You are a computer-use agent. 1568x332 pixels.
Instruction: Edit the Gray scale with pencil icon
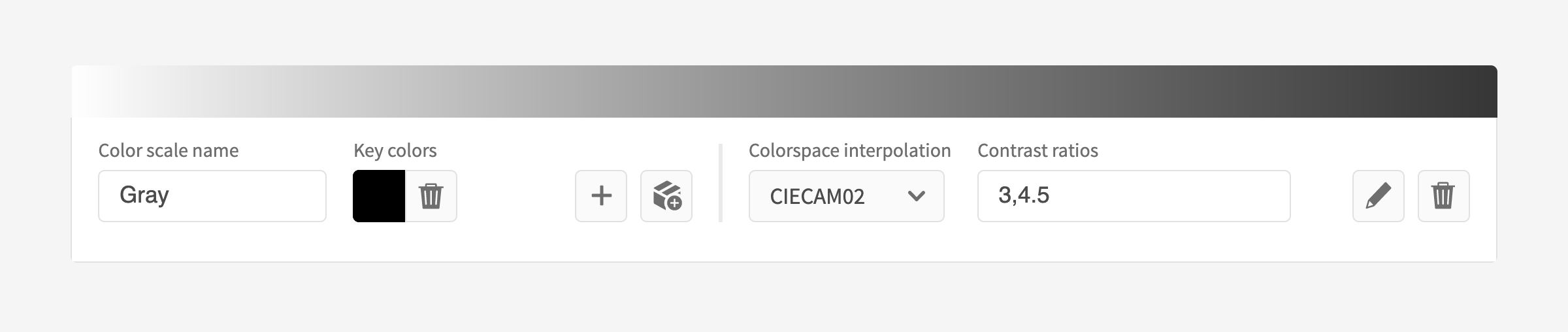[1379, 196]
